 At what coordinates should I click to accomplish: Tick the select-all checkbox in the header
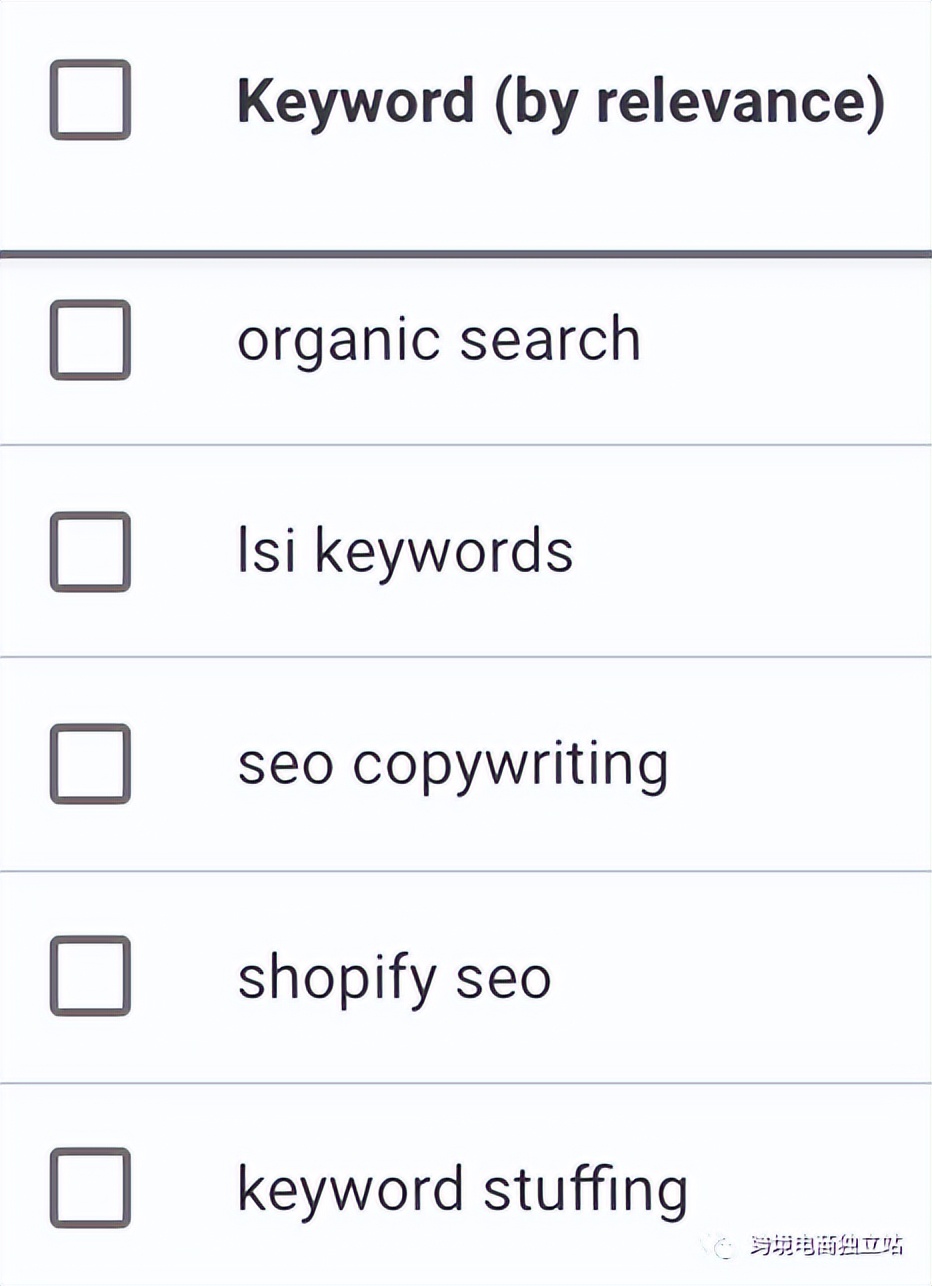click(90, 100)
